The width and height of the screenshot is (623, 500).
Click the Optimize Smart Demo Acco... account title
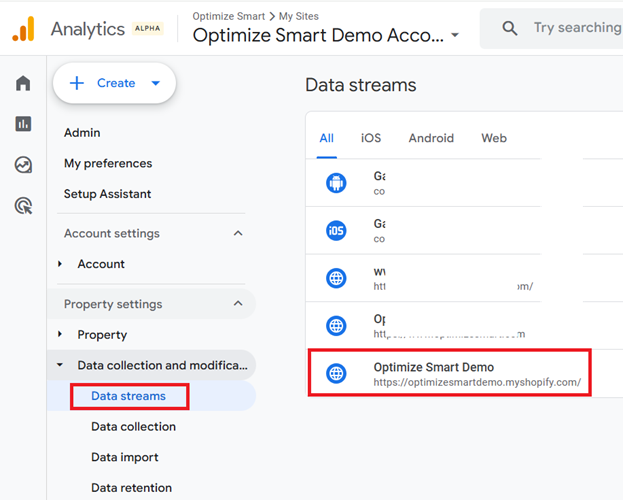tap(318, 35)
